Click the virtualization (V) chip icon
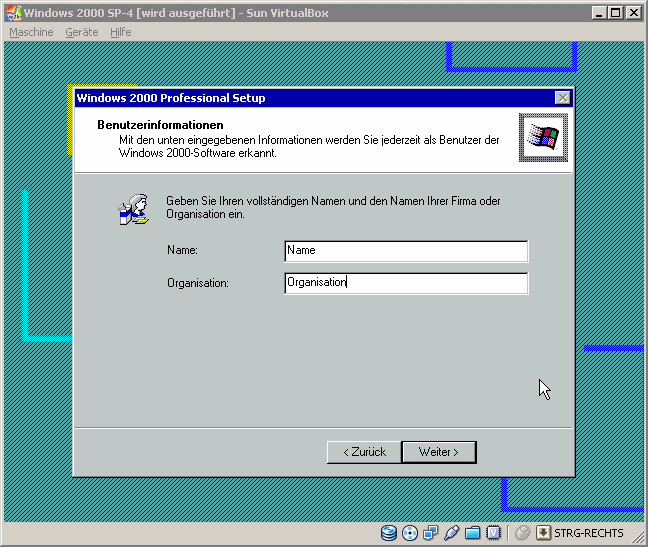The image size is (648, 547). (x=493, y=533)
